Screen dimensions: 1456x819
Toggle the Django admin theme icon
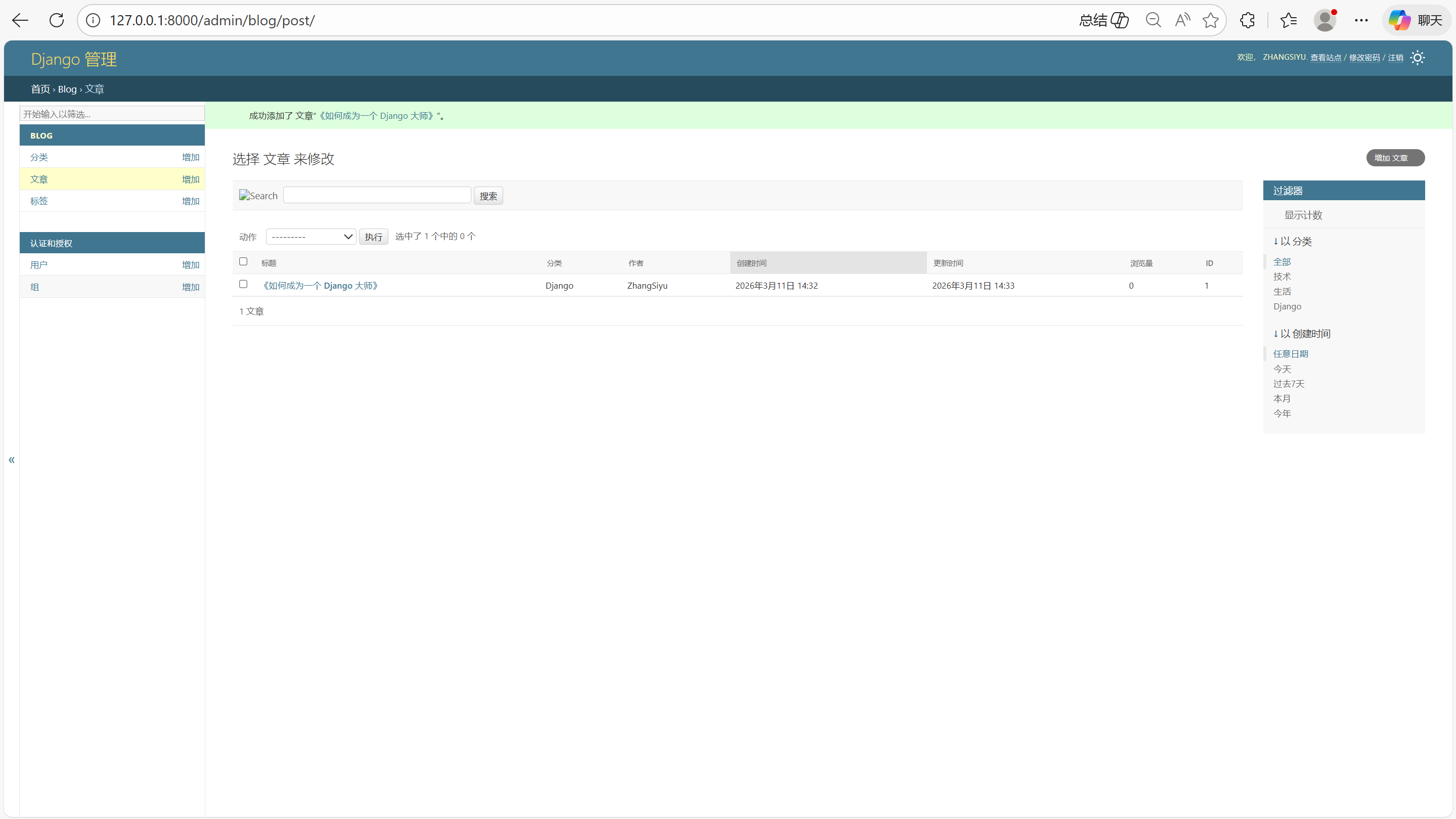1417,58
